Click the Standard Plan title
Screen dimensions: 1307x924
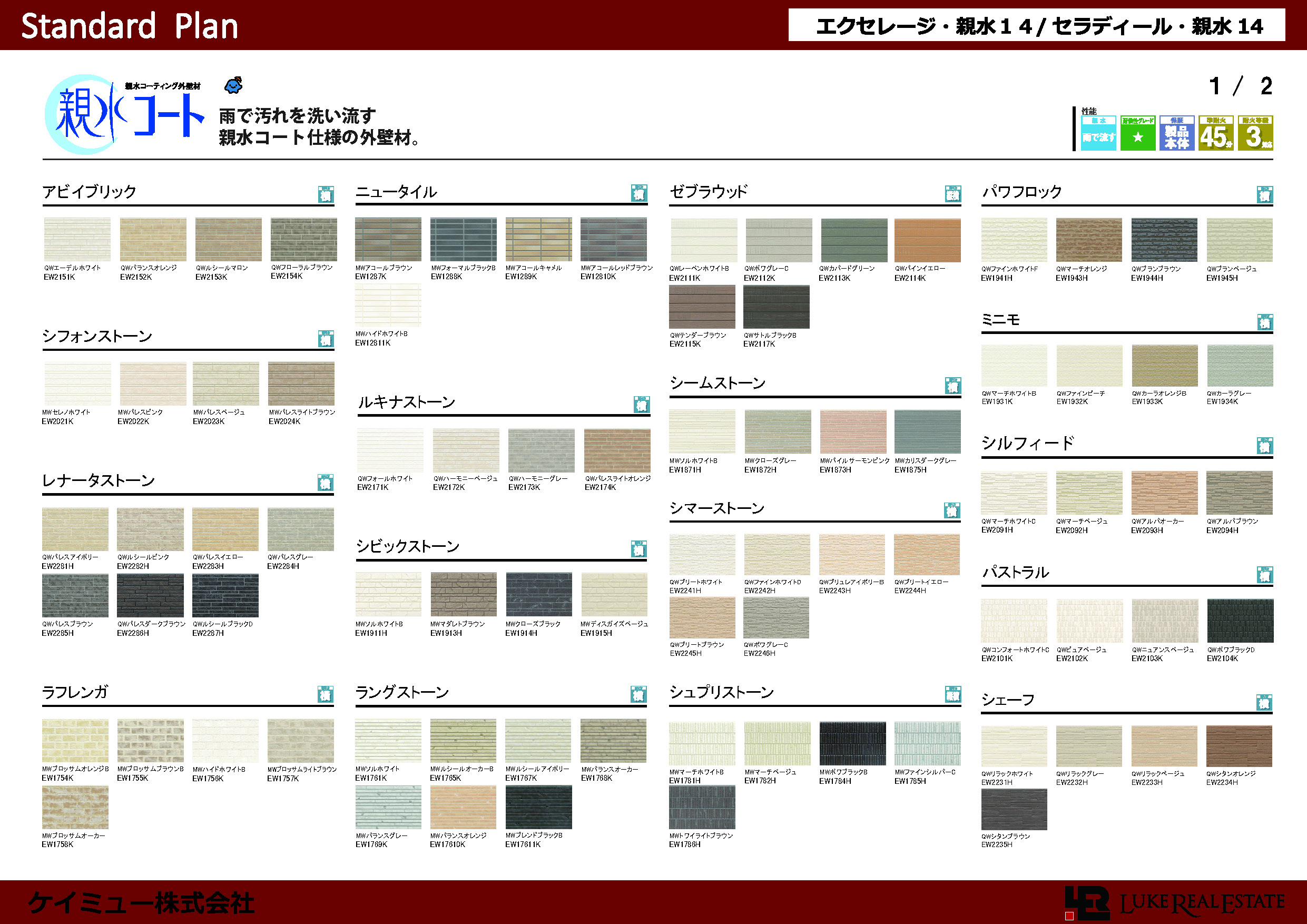(x=130, y=26)
